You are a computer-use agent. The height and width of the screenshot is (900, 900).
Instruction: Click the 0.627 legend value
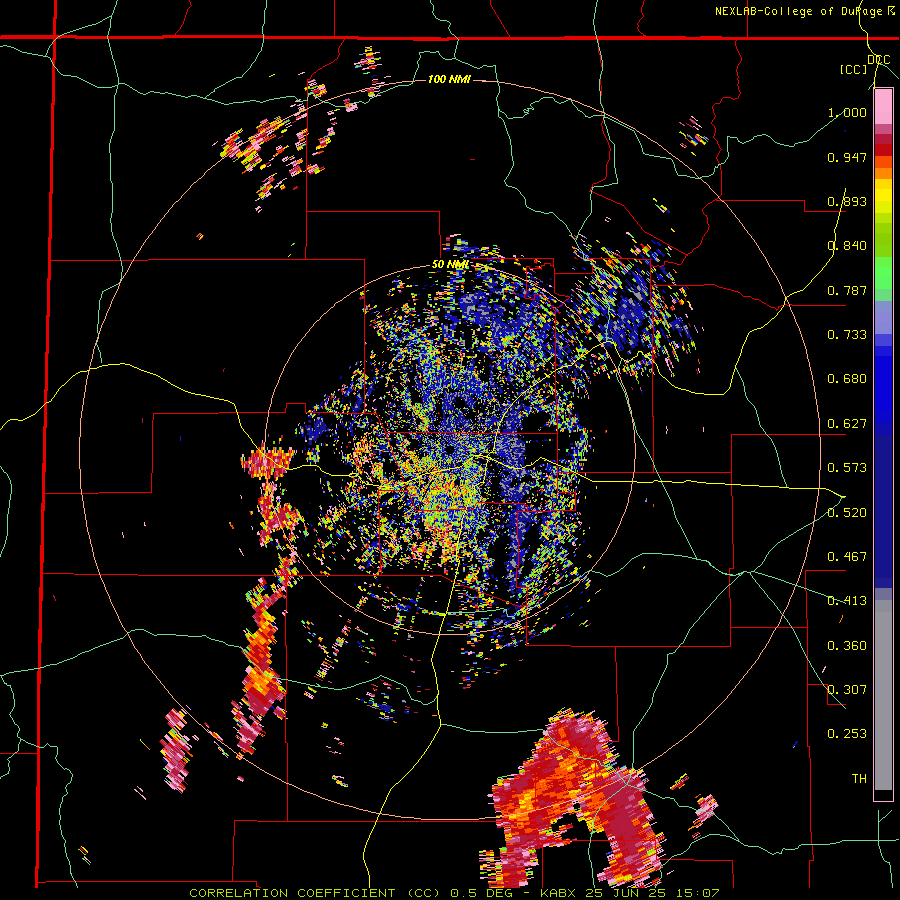847,424
